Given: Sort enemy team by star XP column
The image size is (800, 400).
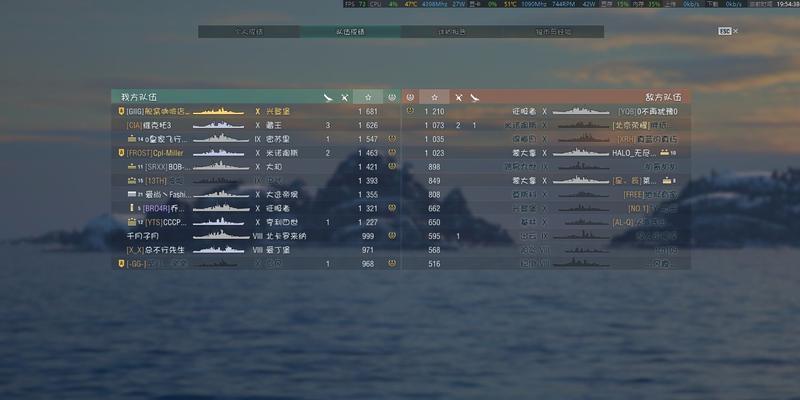Looking at the screenshot, I should point(434,97).
